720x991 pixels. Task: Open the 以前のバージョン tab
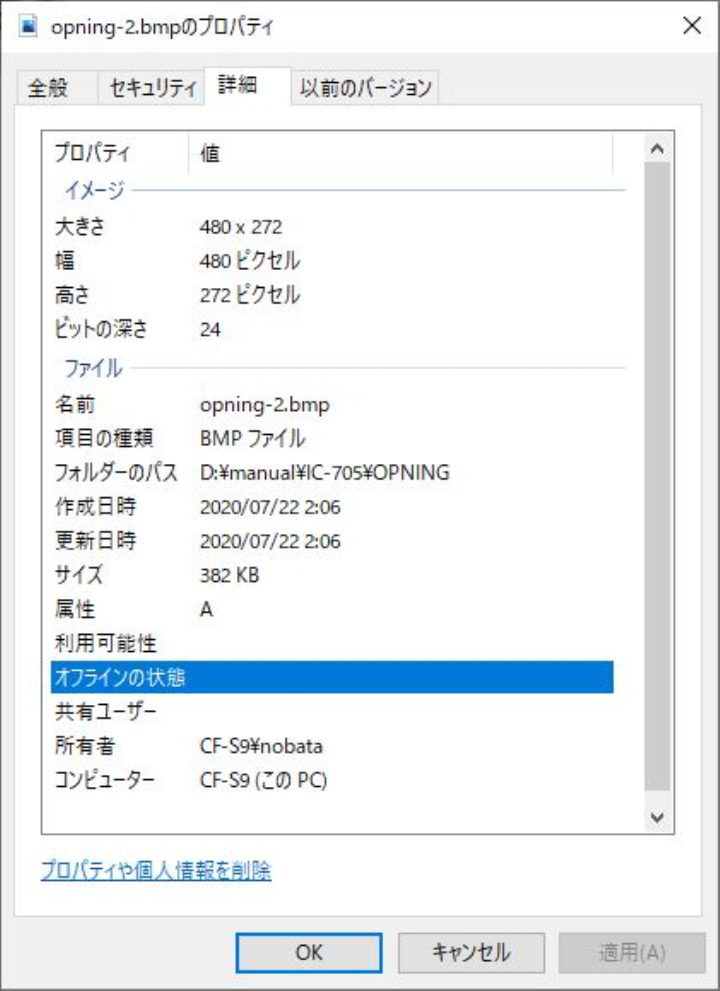(366, 88)
